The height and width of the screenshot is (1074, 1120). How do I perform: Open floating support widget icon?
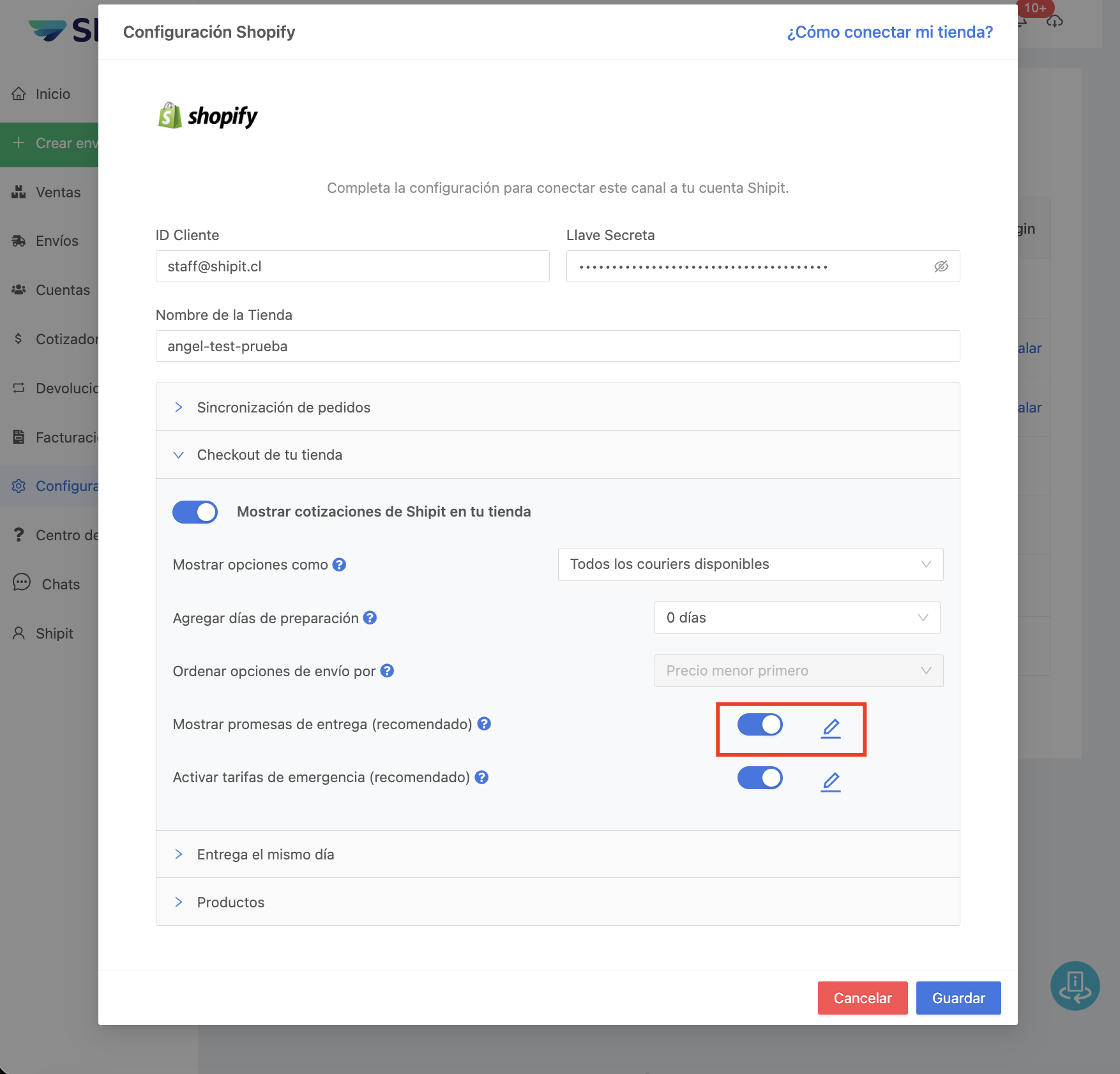(1075, 986)
